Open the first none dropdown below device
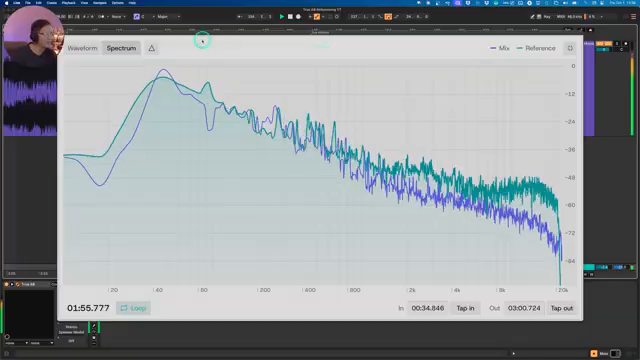Image resolution: width=640 pixels, height=360 pixels. click(x=16, y=343)
